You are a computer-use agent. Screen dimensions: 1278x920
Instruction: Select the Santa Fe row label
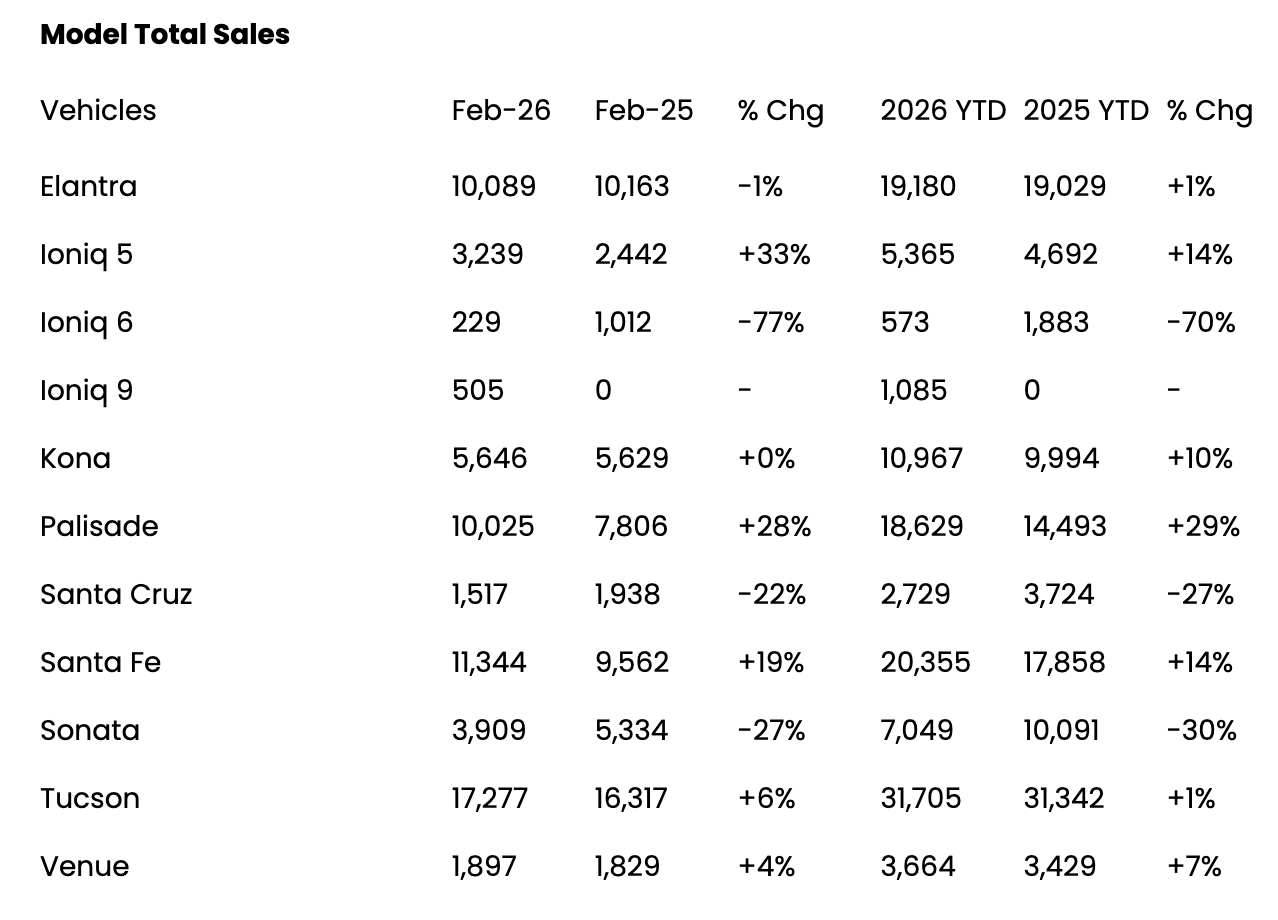click(x=100, y=663)
